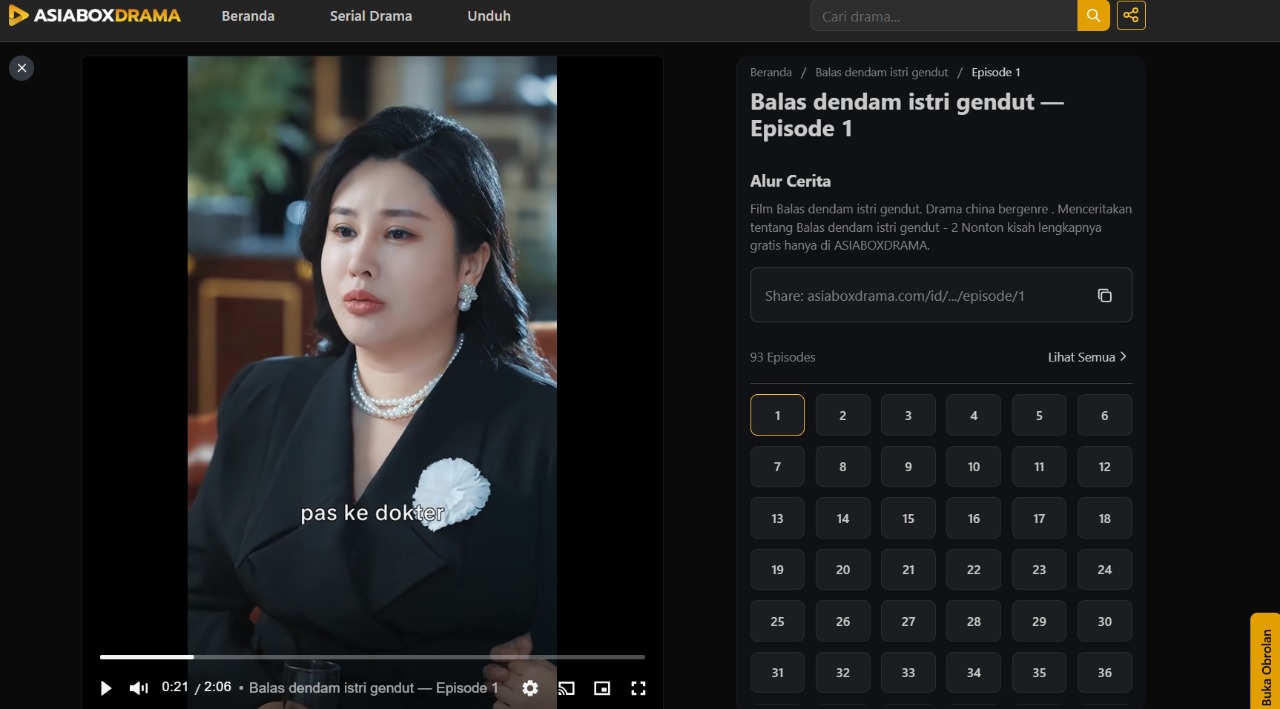
Task: Select episode 9 button
Action: (x=908, y=466)
